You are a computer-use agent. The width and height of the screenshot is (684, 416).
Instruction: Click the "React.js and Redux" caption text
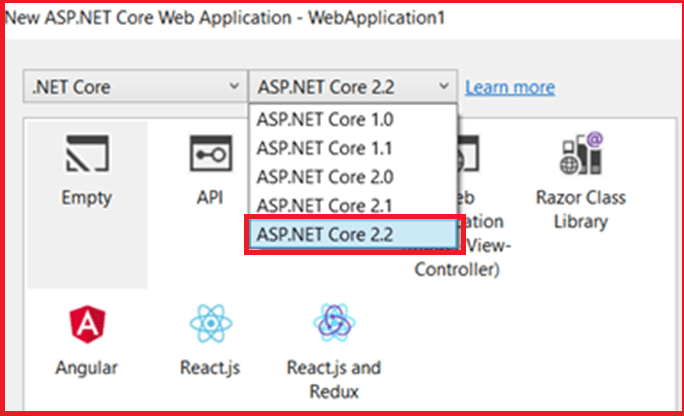click(334, 379)
